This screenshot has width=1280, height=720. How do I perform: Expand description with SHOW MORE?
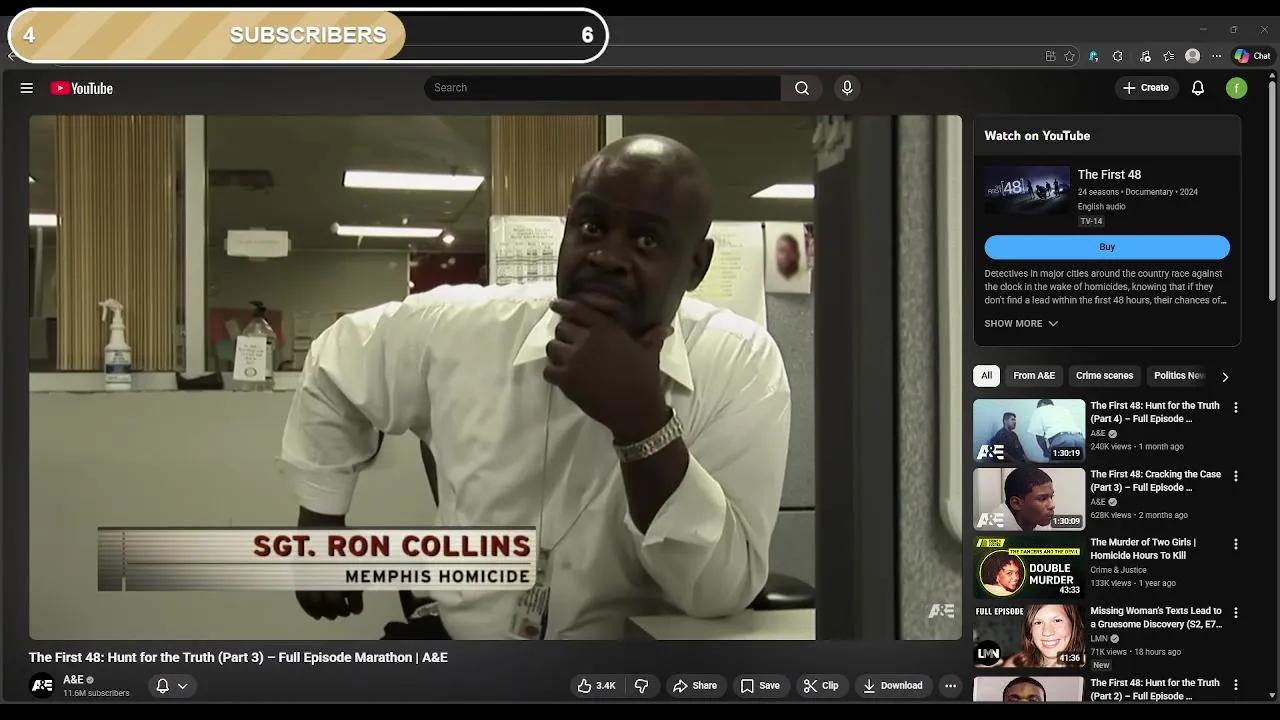pos(1021,323)
